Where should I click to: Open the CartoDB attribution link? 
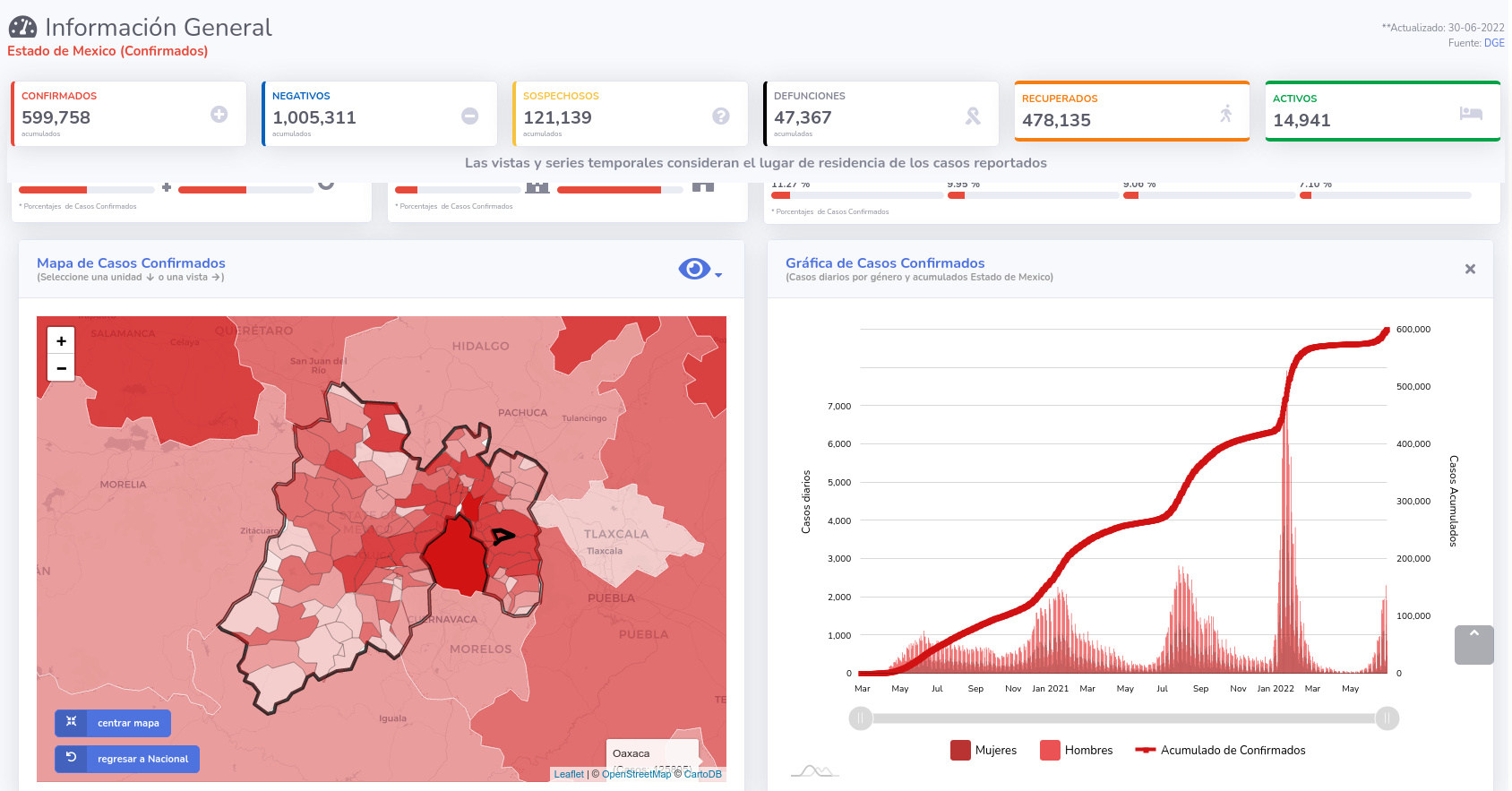(x=703, y=774)
